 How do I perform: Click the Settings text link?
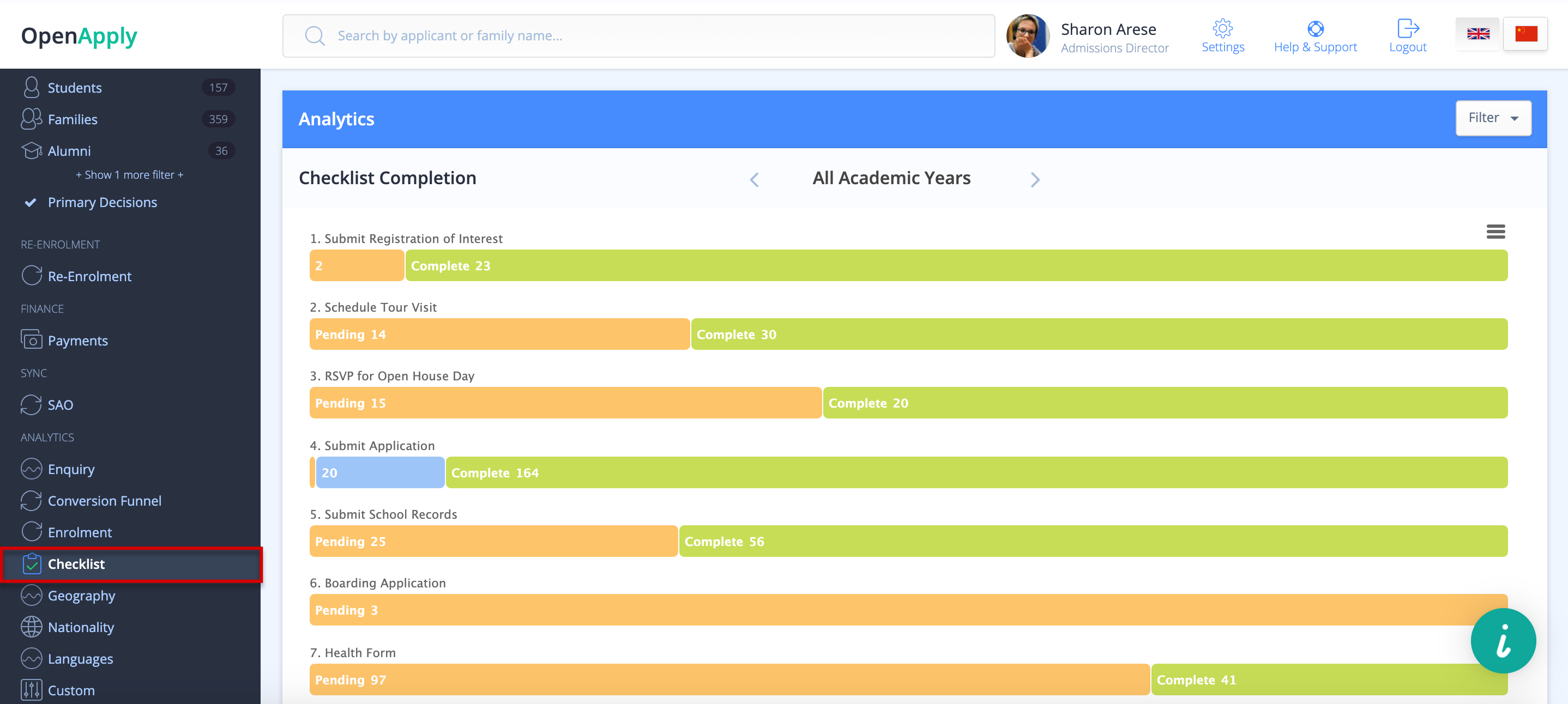[1223, 47]
